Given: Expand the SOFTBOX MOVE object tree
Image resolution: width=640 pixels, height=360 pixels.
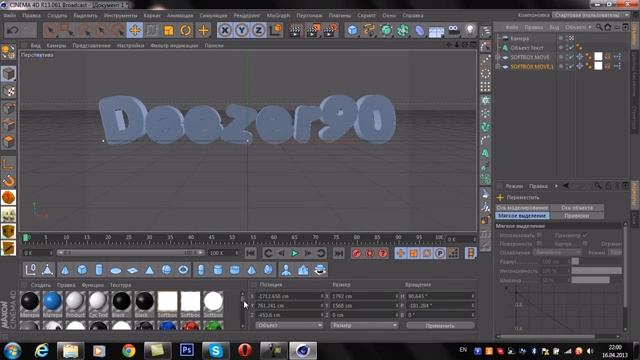Looking at the screenshot, I should point(498,57).
